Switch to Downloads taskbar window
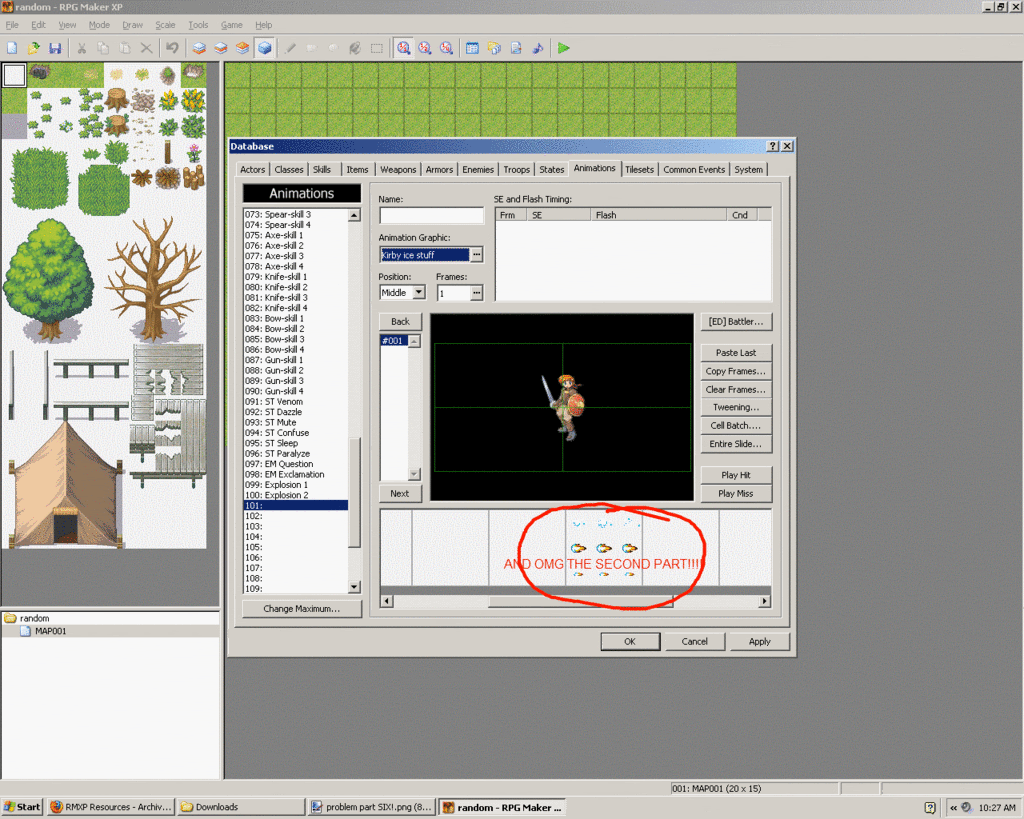Image resolution: width=1024 pixels, height=819 pixels. pyautogui.click(x=242, y=807)
